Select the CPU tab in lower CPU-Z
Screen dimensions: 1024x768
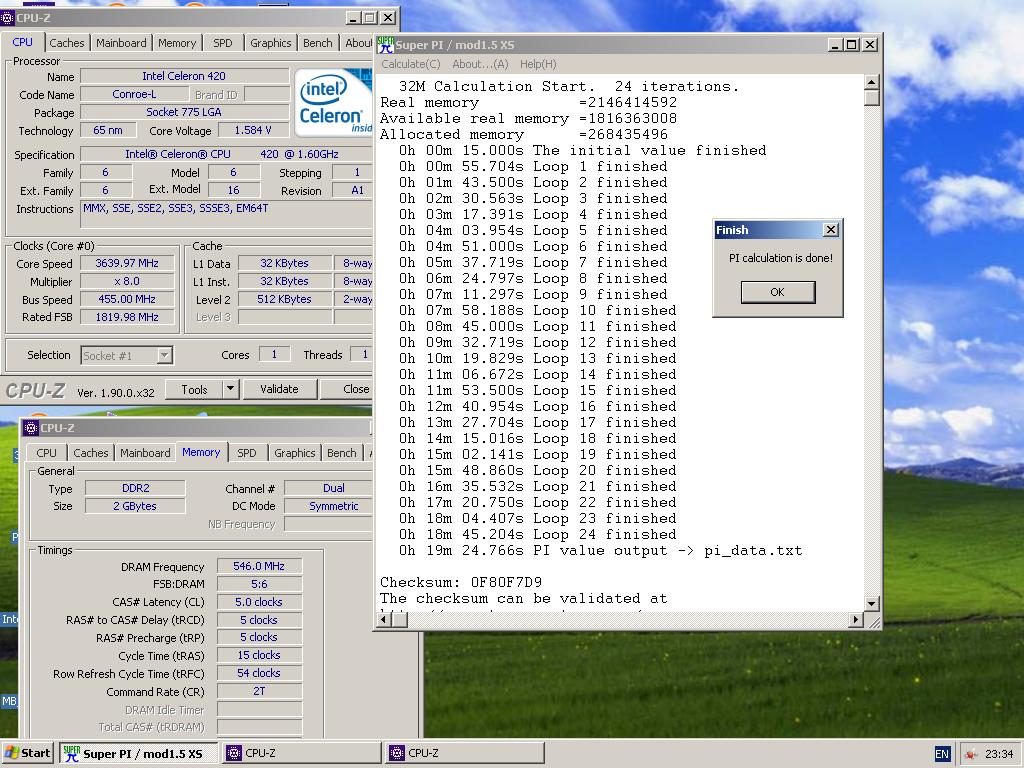click(46, 453)
